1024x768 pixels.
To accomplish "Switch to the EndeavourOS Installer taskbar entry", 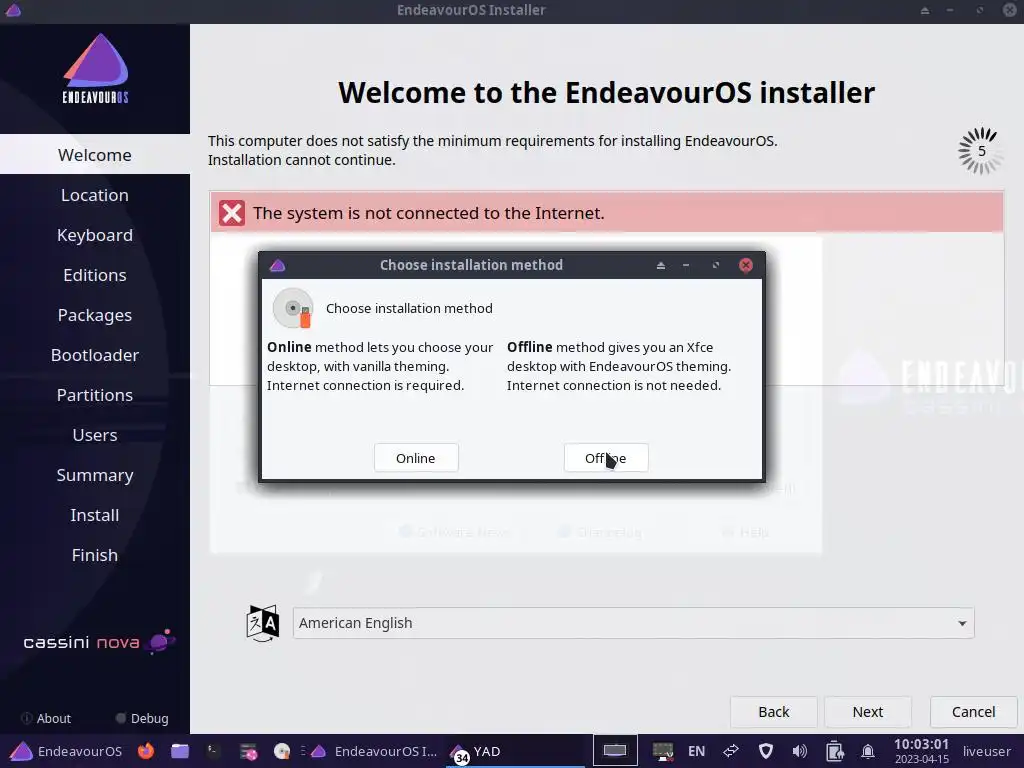I will tap(374, 751).
